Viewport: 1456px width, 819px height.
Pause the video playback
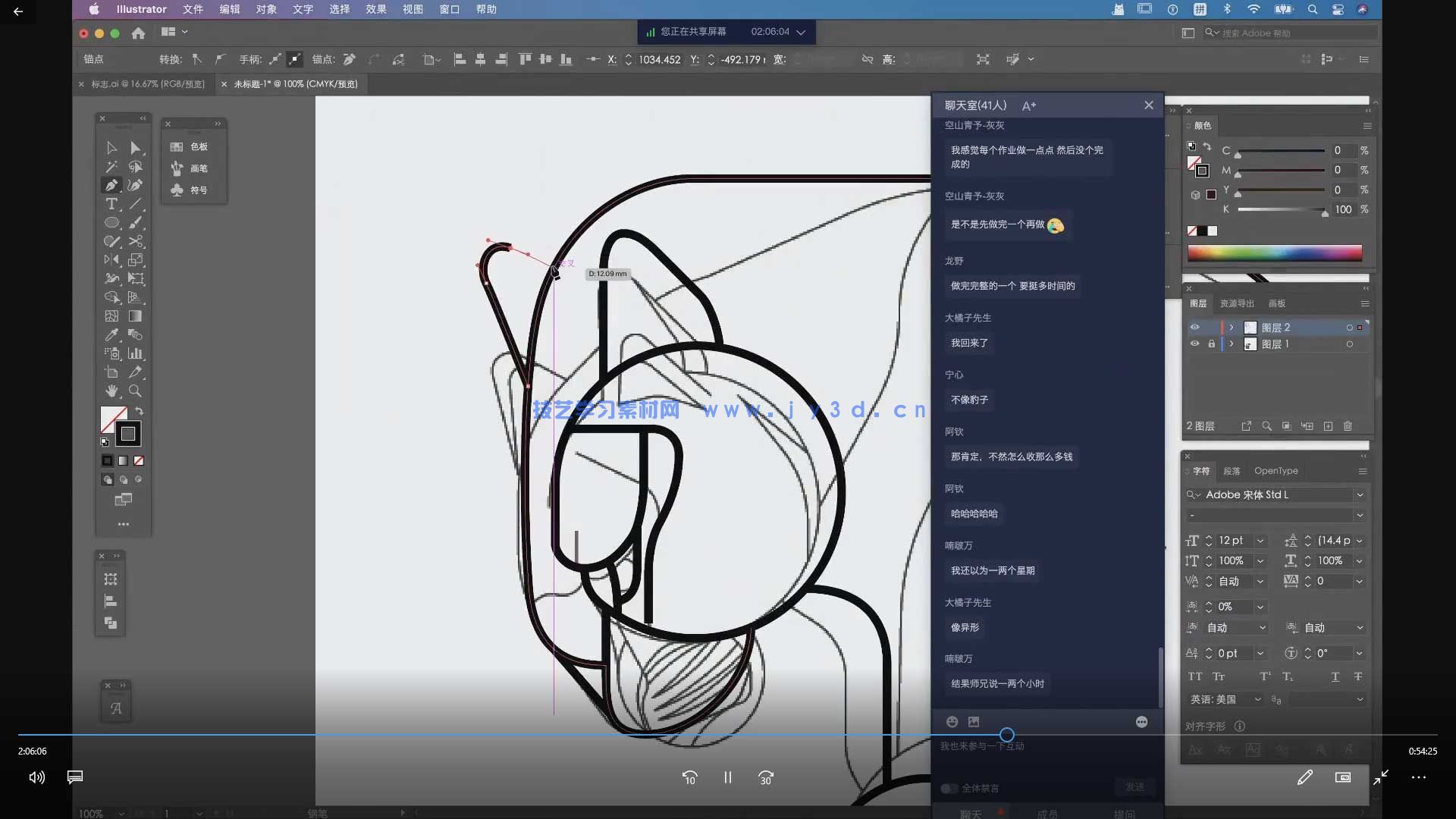(x=727, y=777)
